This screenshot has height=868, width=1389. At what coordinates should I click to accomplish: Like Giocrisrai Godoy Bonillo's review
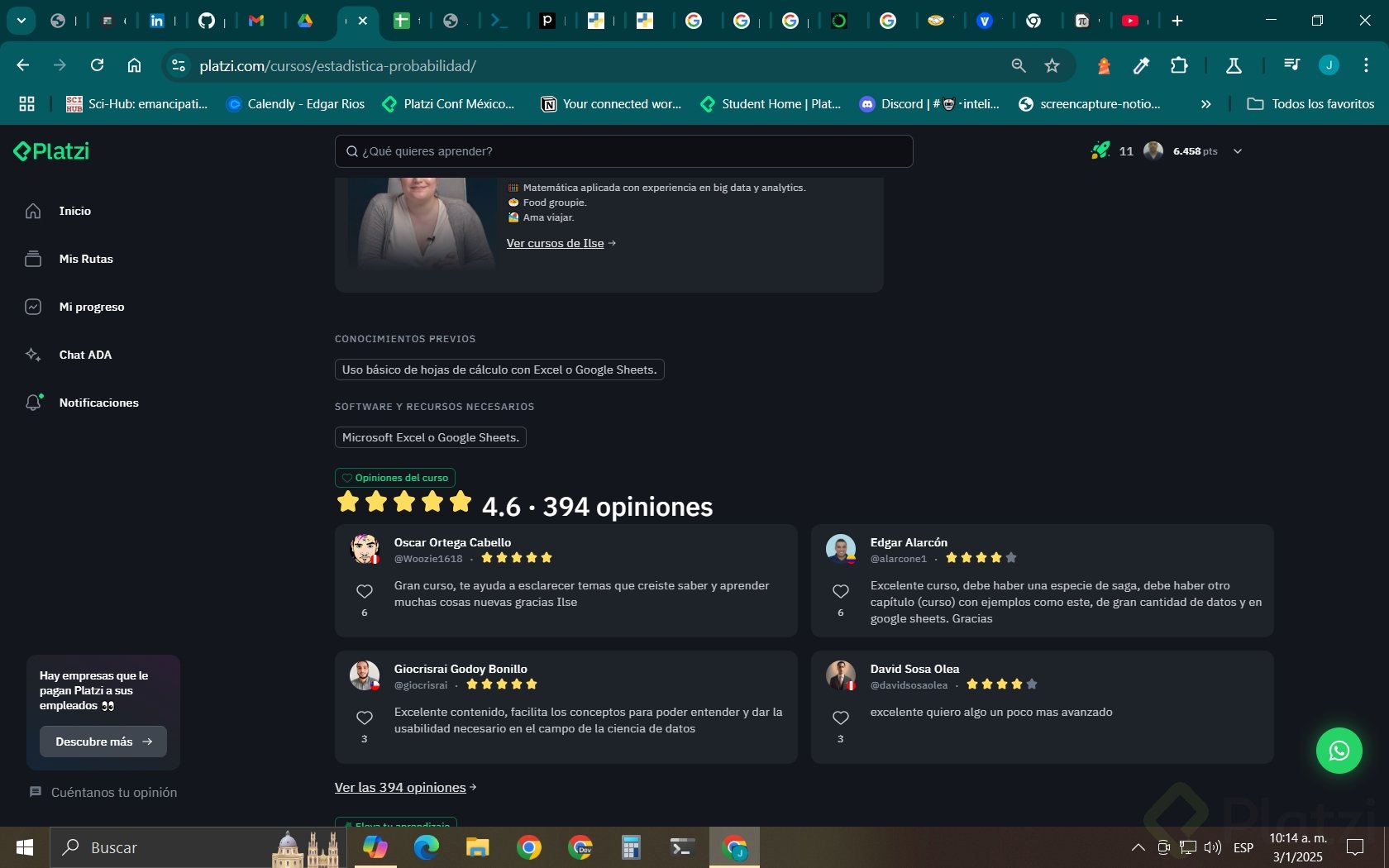pyautogui.click(x=365, y=718)
